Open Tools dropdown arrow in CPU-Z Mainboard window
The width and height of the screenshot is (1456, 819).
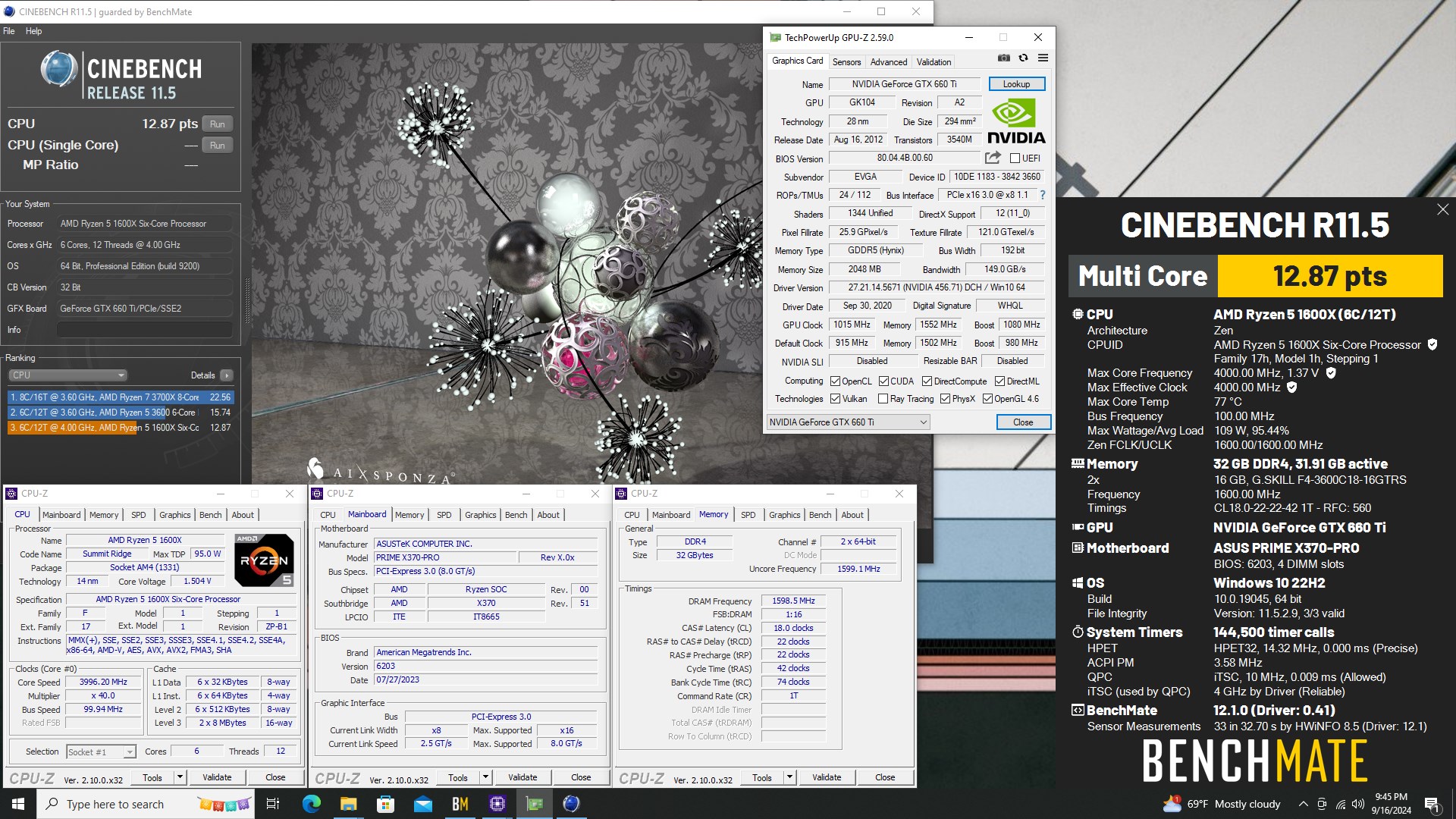pyautogui.click(x=485, y=777)
